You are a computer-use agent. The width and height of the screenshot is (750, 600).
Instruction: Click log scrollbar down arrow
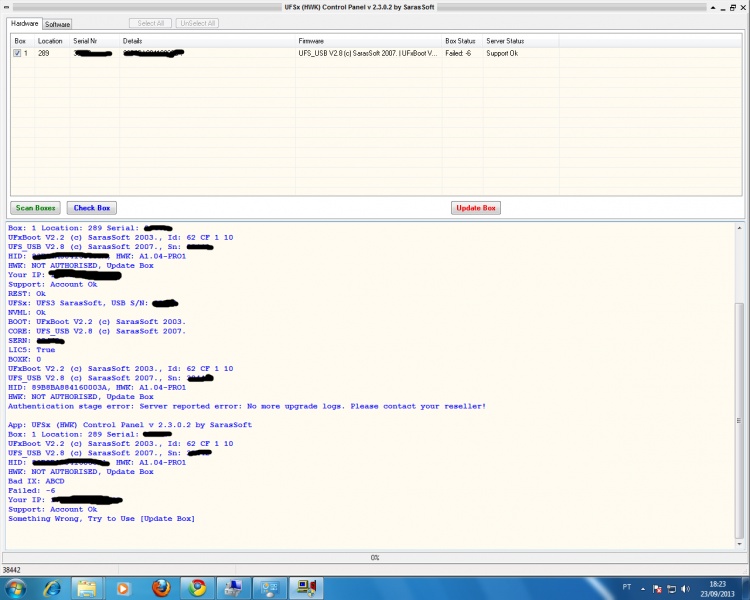739,544
